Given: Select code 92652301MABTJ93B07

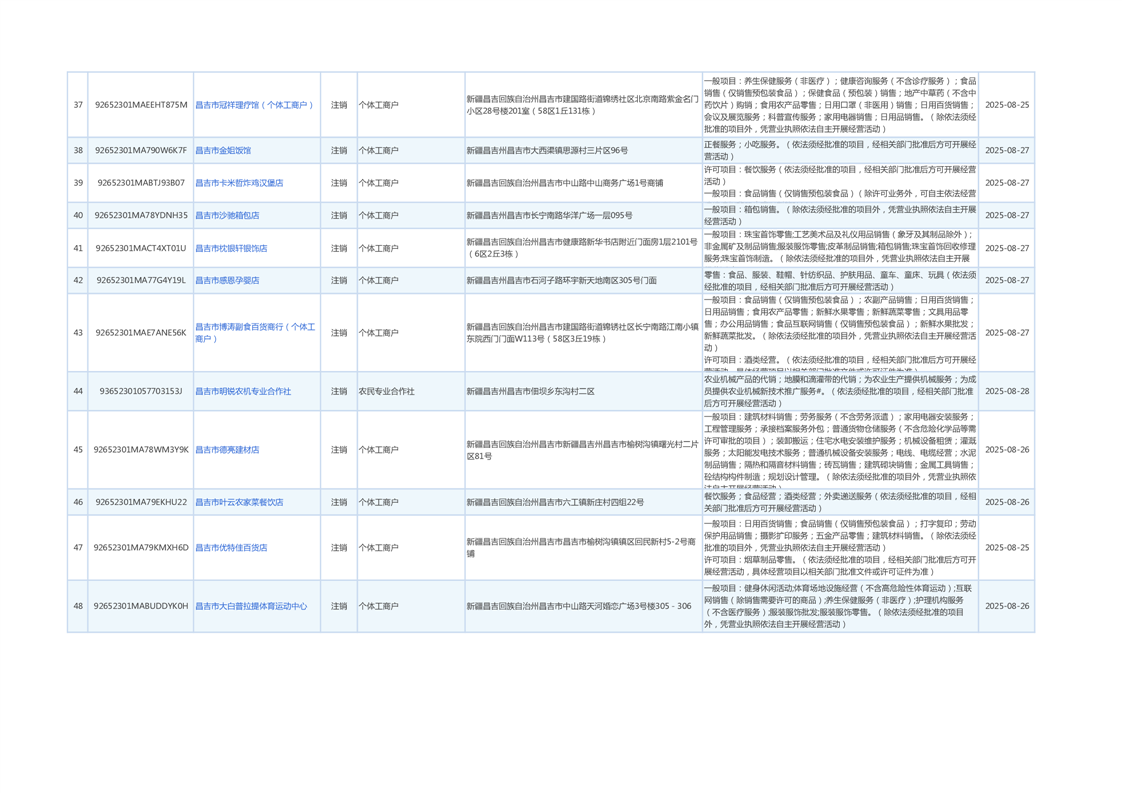Looking at the screenshot, I should pos(141,183).
